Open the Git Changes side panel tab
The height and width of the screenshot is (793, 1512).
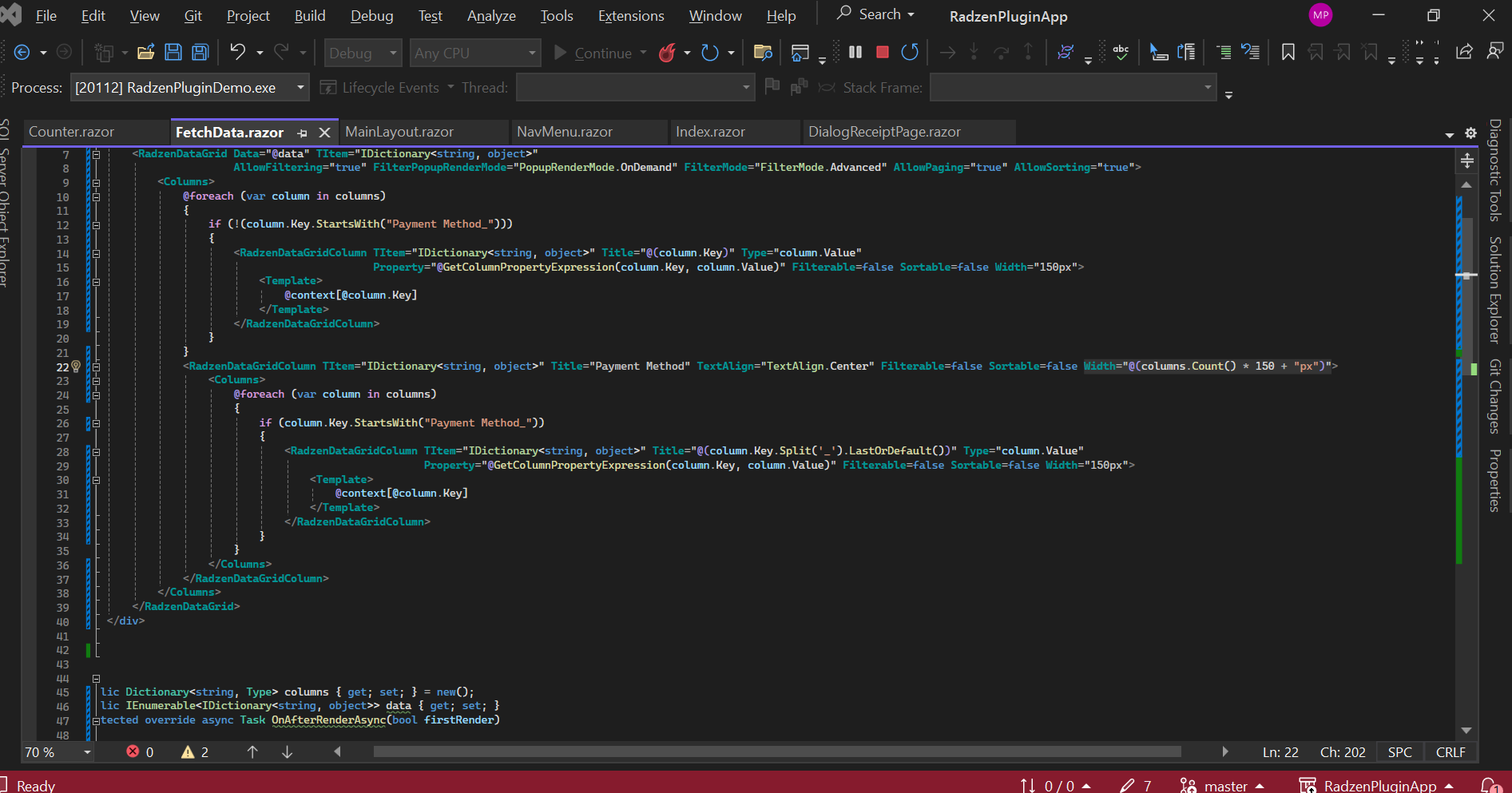(x=1494, y=397)
